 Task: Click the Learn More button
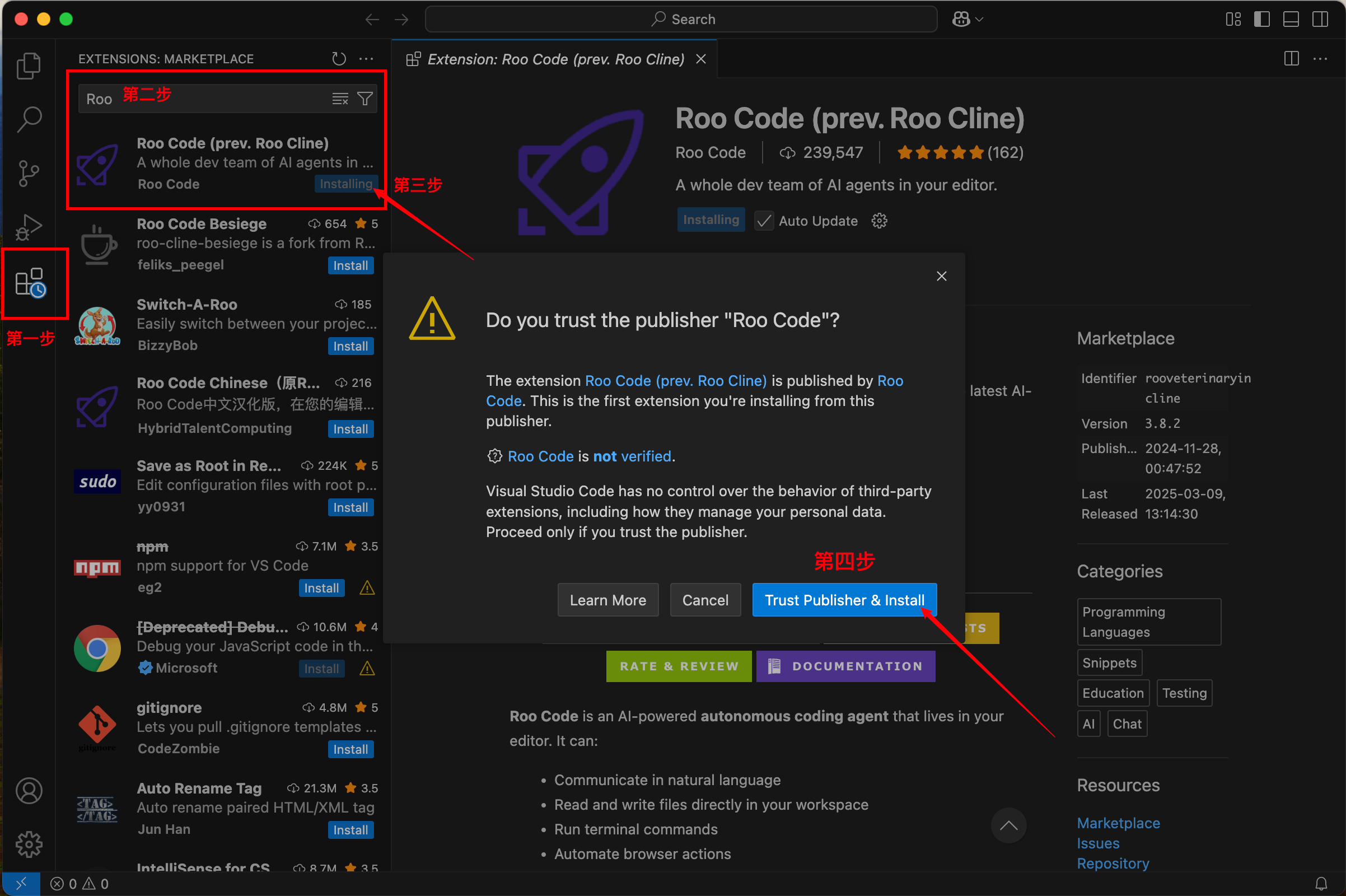(608, 599)
